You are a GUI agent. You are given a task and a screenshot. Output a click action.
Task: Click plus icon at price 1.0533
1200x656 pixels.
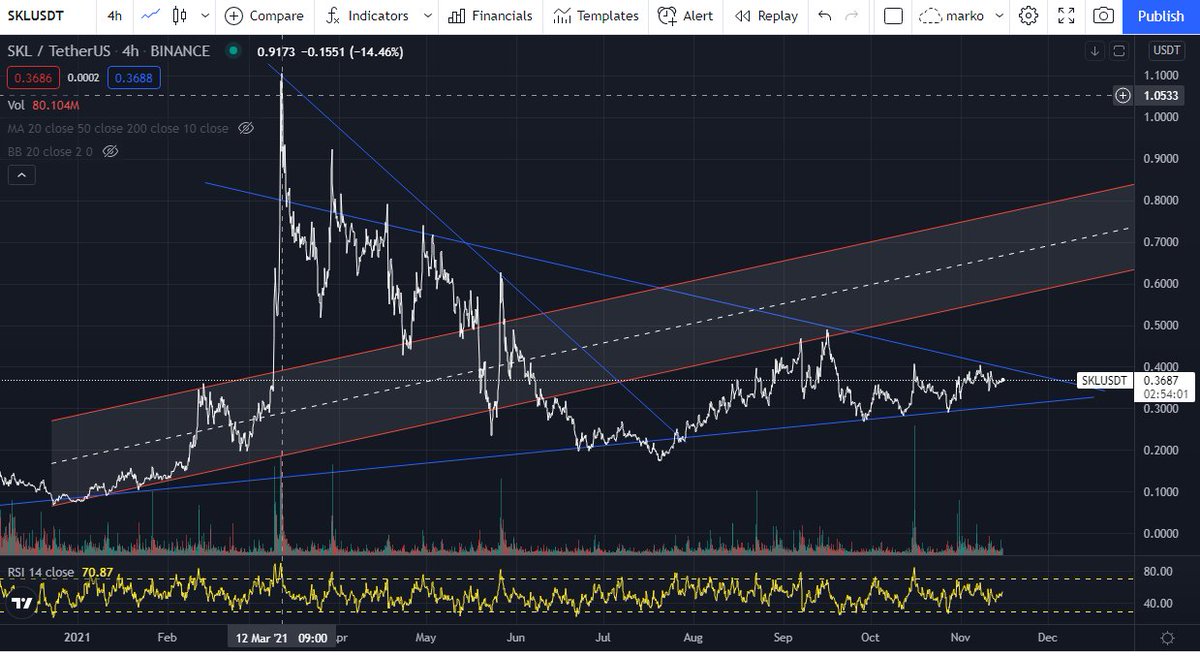pos(1123,95)
